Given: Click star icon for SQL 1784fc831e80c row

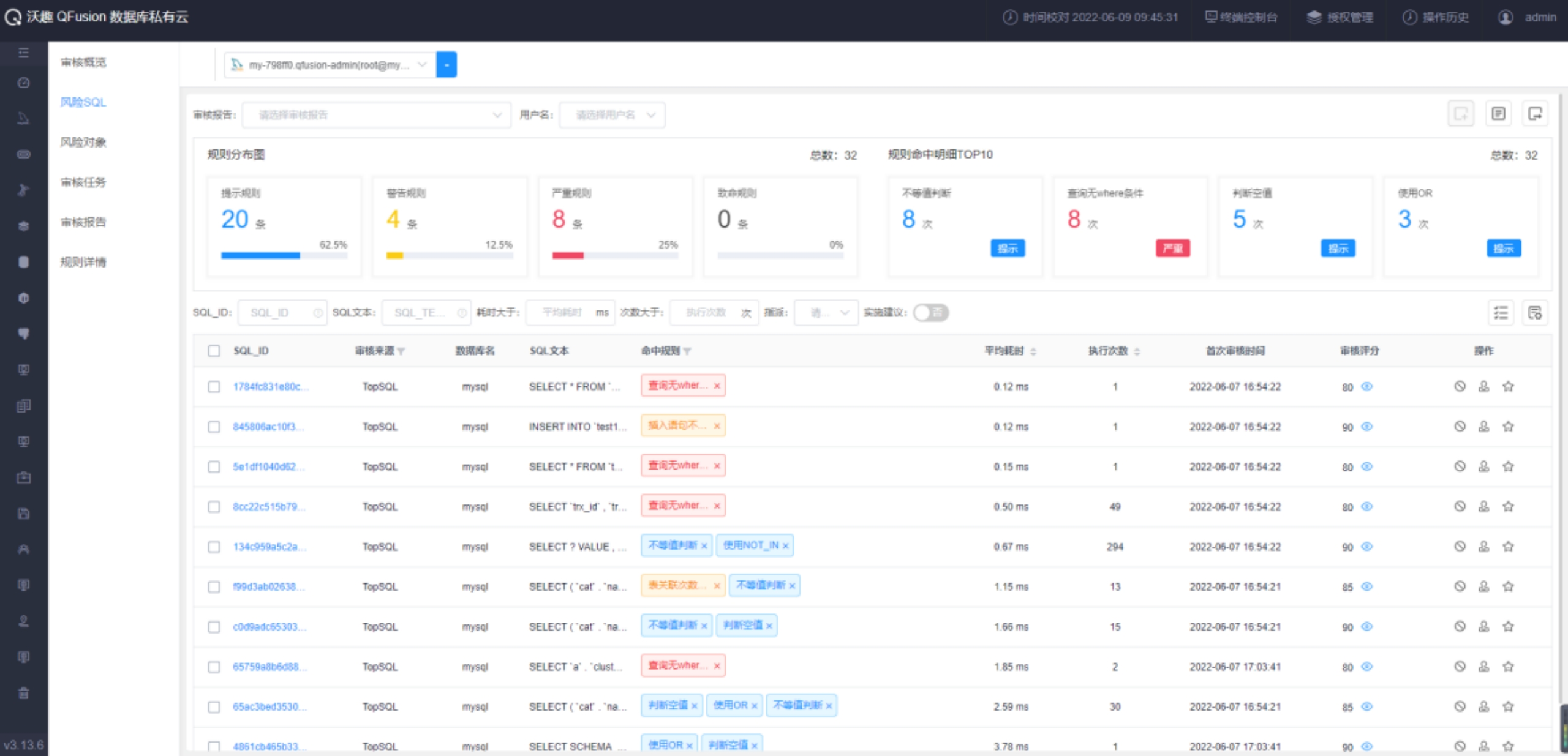Looking at the screenshot, I should pyautogui.click(x=1508, y=386).
